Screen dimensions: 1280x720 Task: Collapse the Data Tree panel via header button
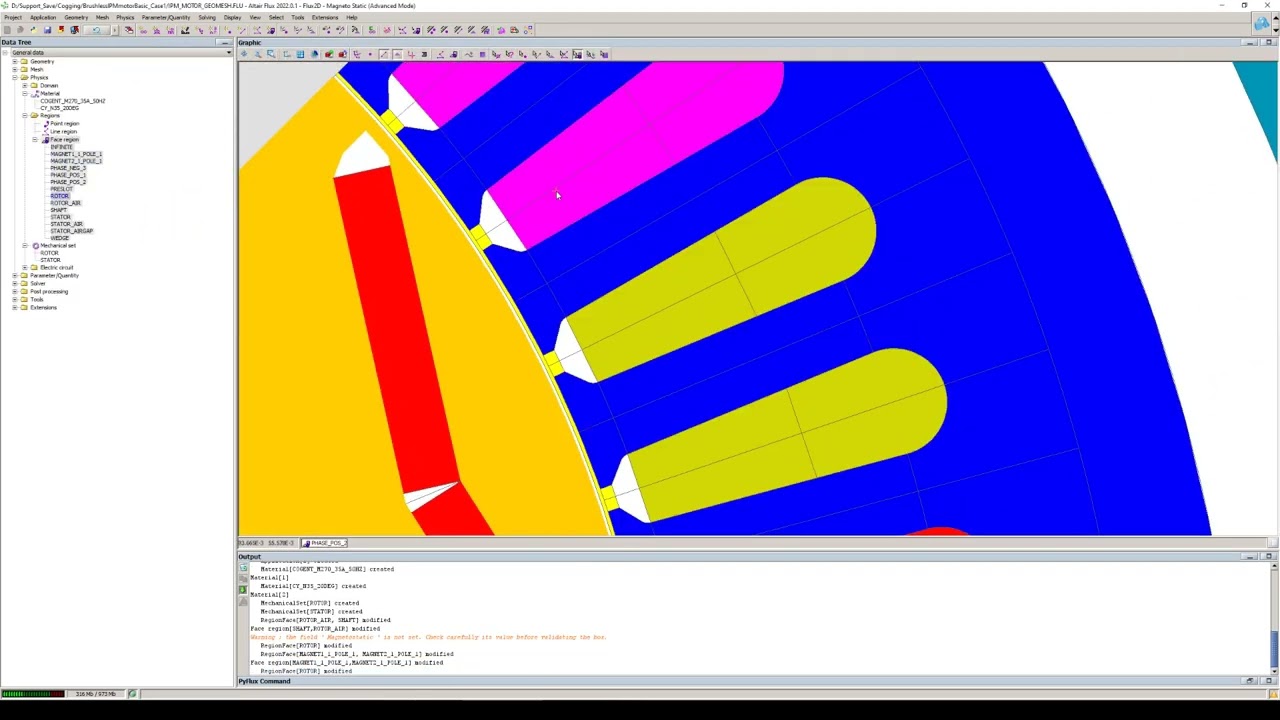(x=223, y=42)
